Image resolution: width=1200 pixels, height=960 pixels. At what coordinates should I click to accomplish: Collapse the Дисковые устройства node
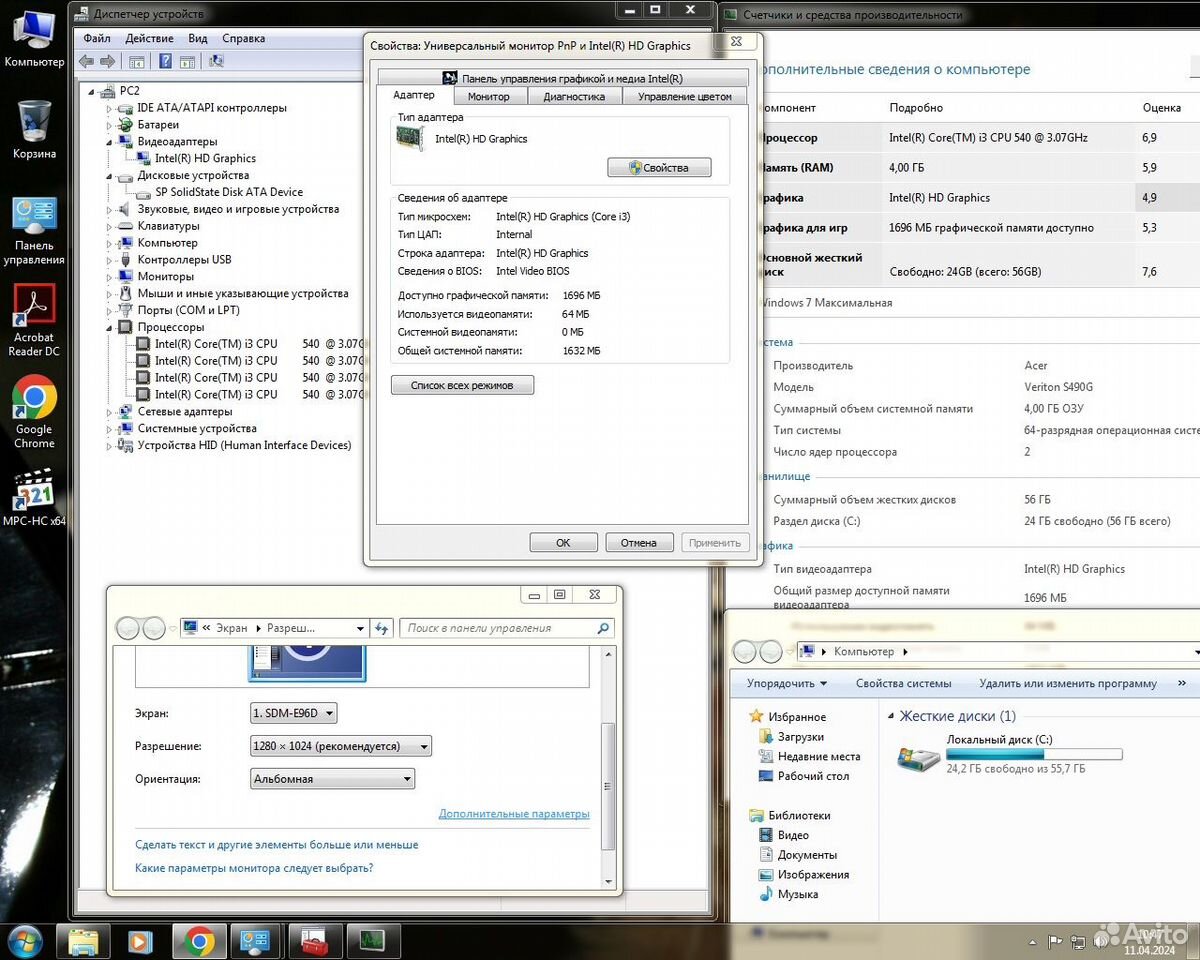coord(110,176)
